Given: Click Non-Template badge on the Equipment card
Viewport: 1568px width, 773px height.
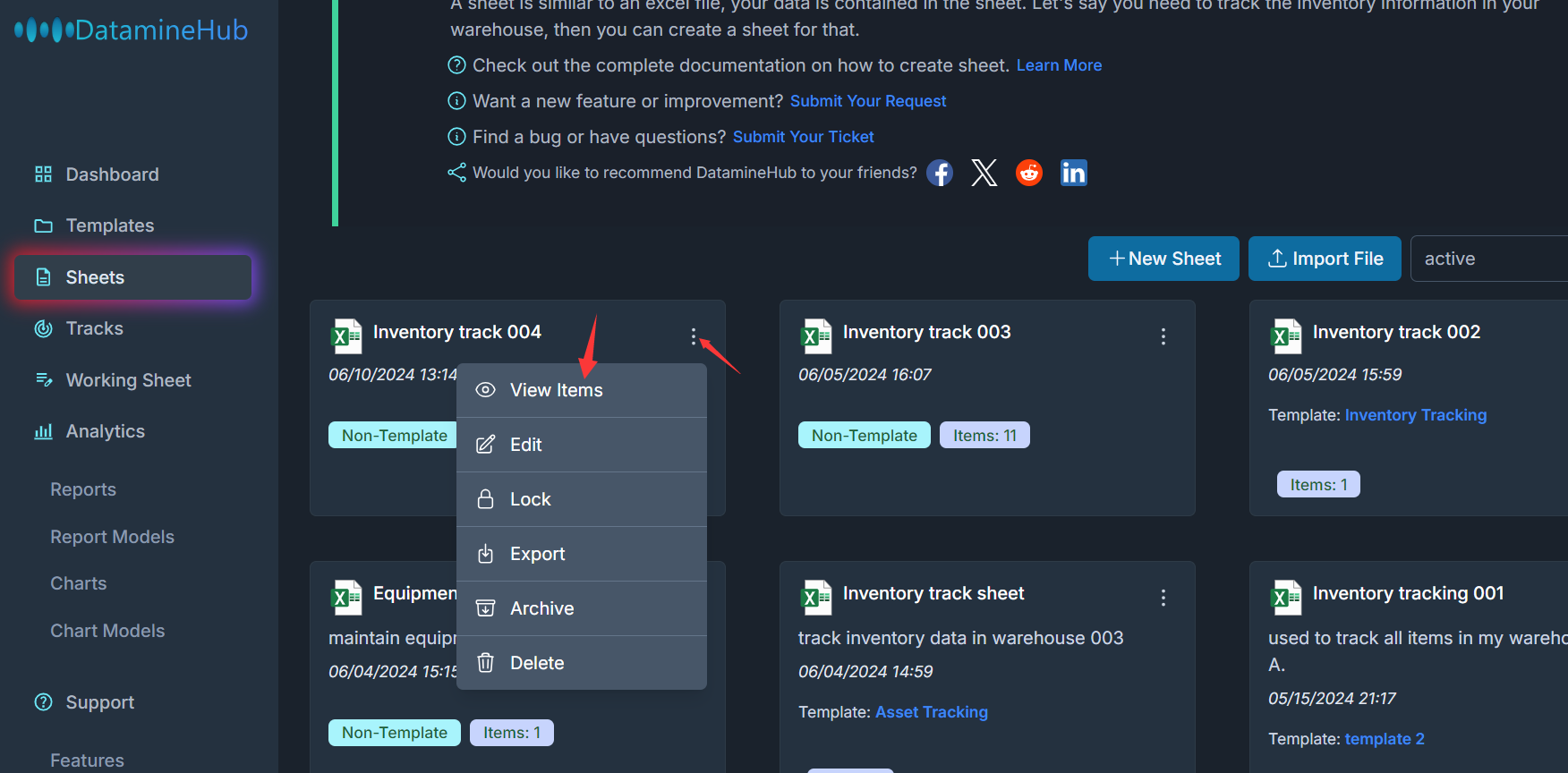Looking at the screenshot, I should point(395,733).
